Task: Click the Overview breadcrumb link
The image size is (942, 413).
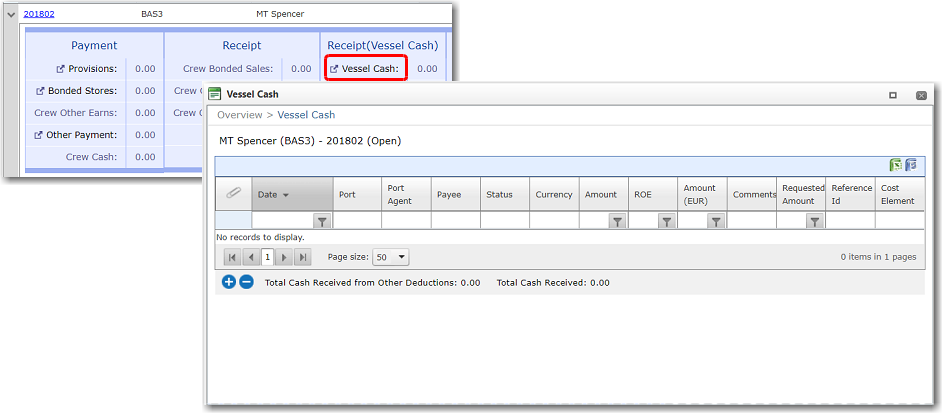Action: (239, 116)
